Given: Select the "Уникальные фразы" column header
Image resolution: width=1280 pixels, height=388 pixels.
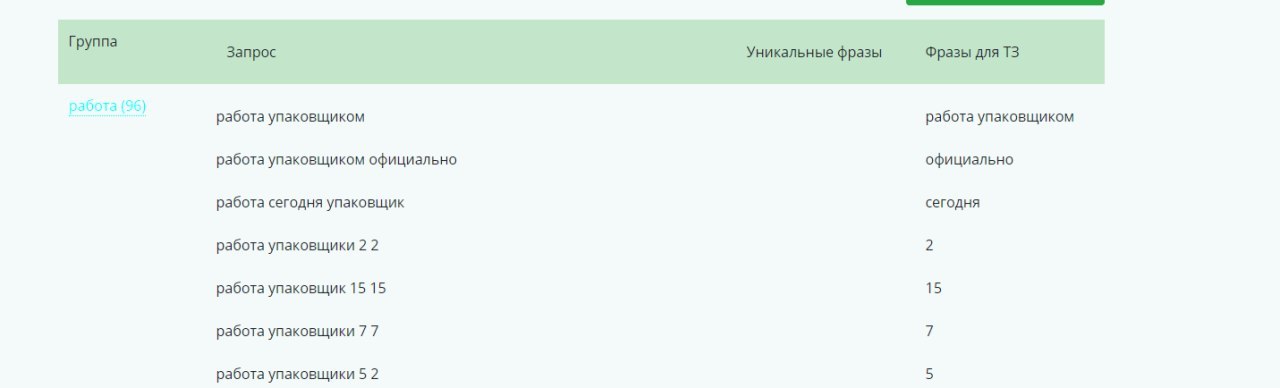Looking at the screenshot, I should coord(814,53).
